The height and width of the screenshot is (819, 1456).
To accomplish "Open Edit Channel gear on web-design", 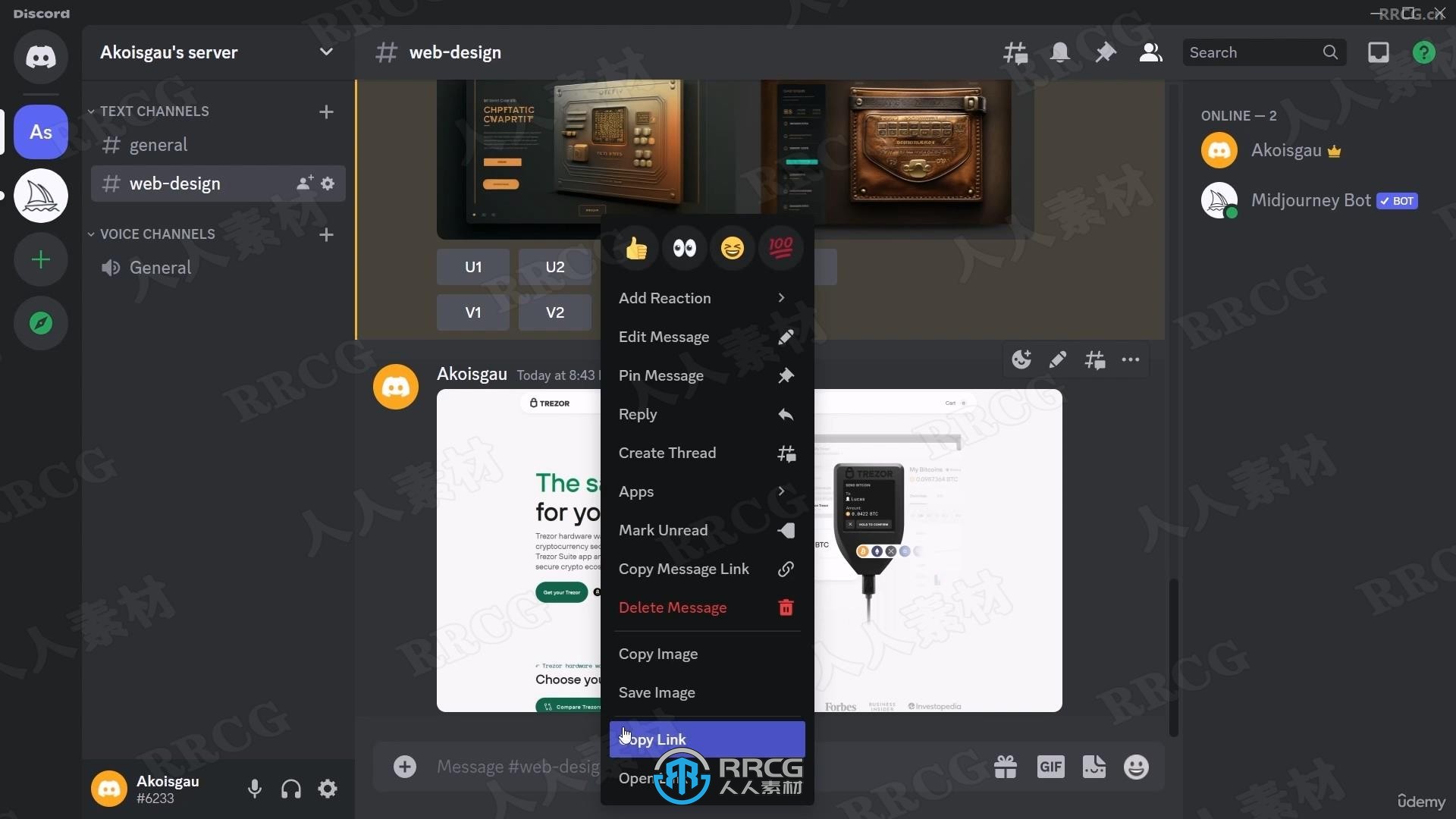I will [x=328, y=184].
